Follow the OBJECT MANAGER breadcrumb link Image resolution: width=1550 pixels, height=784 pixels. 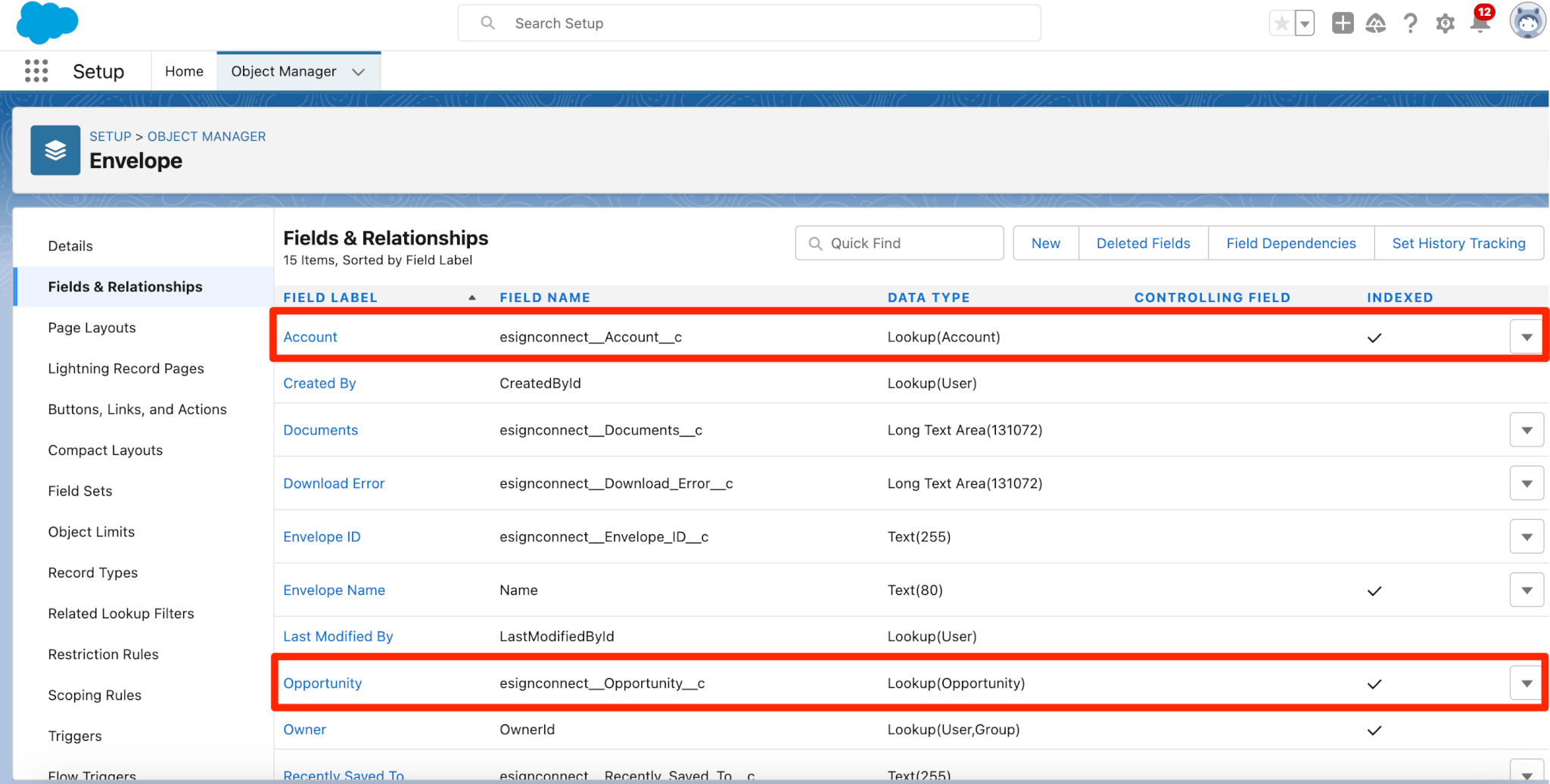(207, 136)
